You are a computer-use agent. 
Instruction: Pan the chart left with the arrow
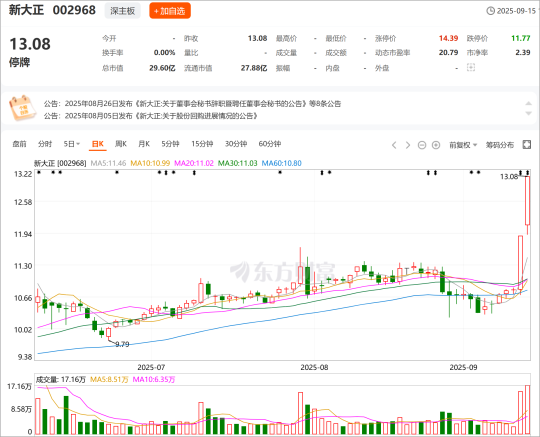click(x=394, y=145)
